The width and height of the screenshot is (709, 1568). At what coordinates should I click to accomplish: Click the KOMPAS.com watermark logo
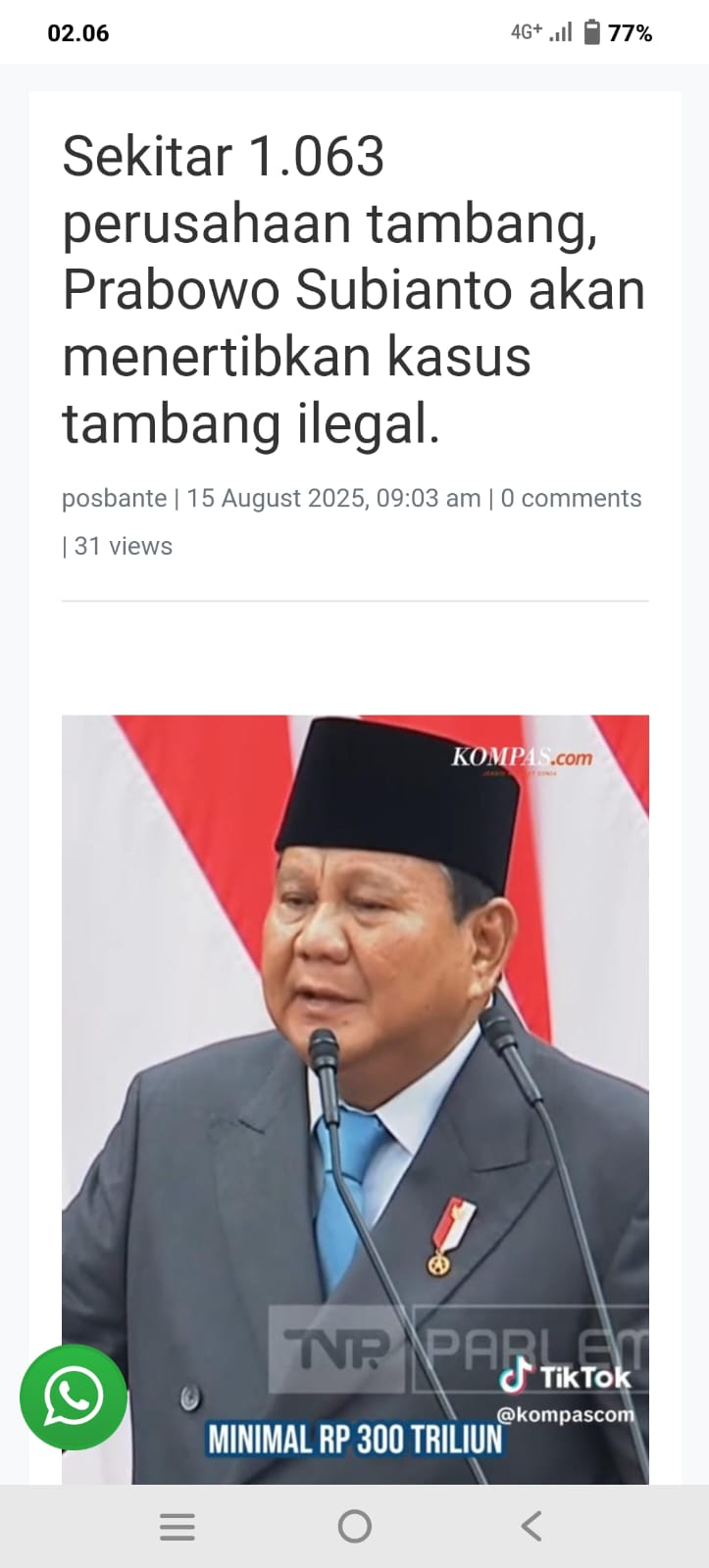click(522, 758)
